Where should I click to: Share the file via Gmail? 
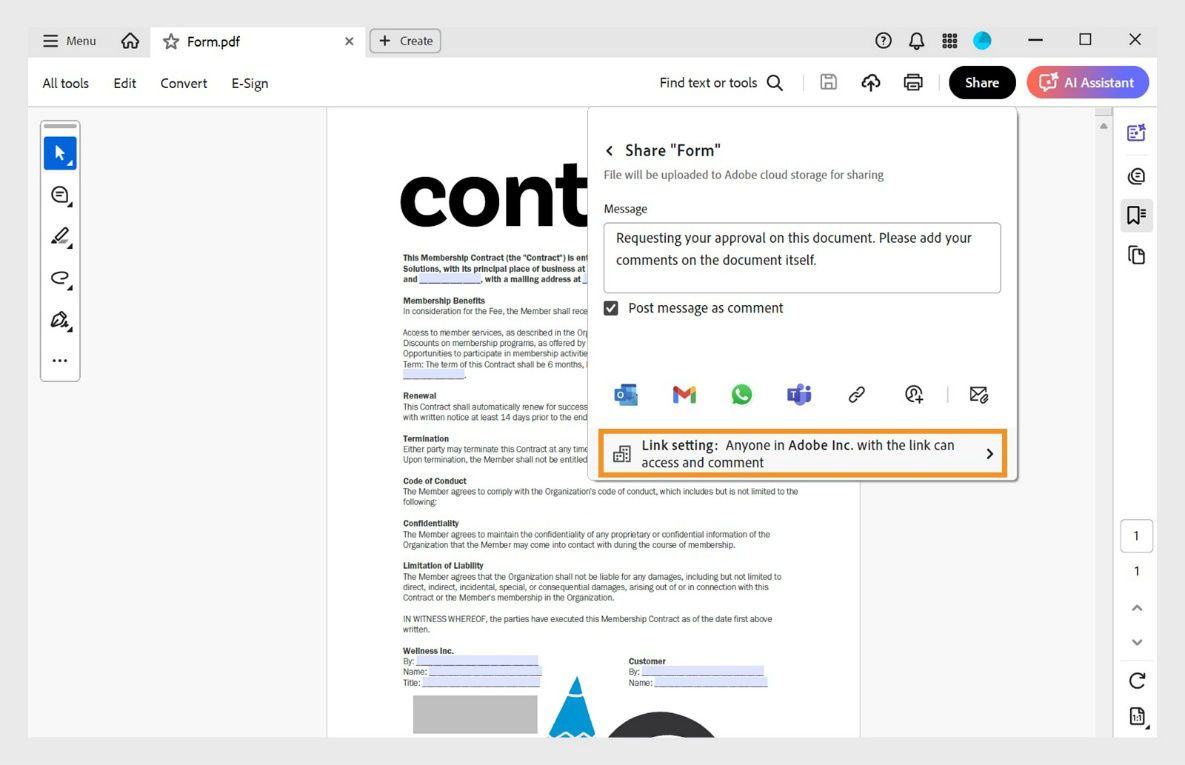pyautogui.click(x=683, y=394)
